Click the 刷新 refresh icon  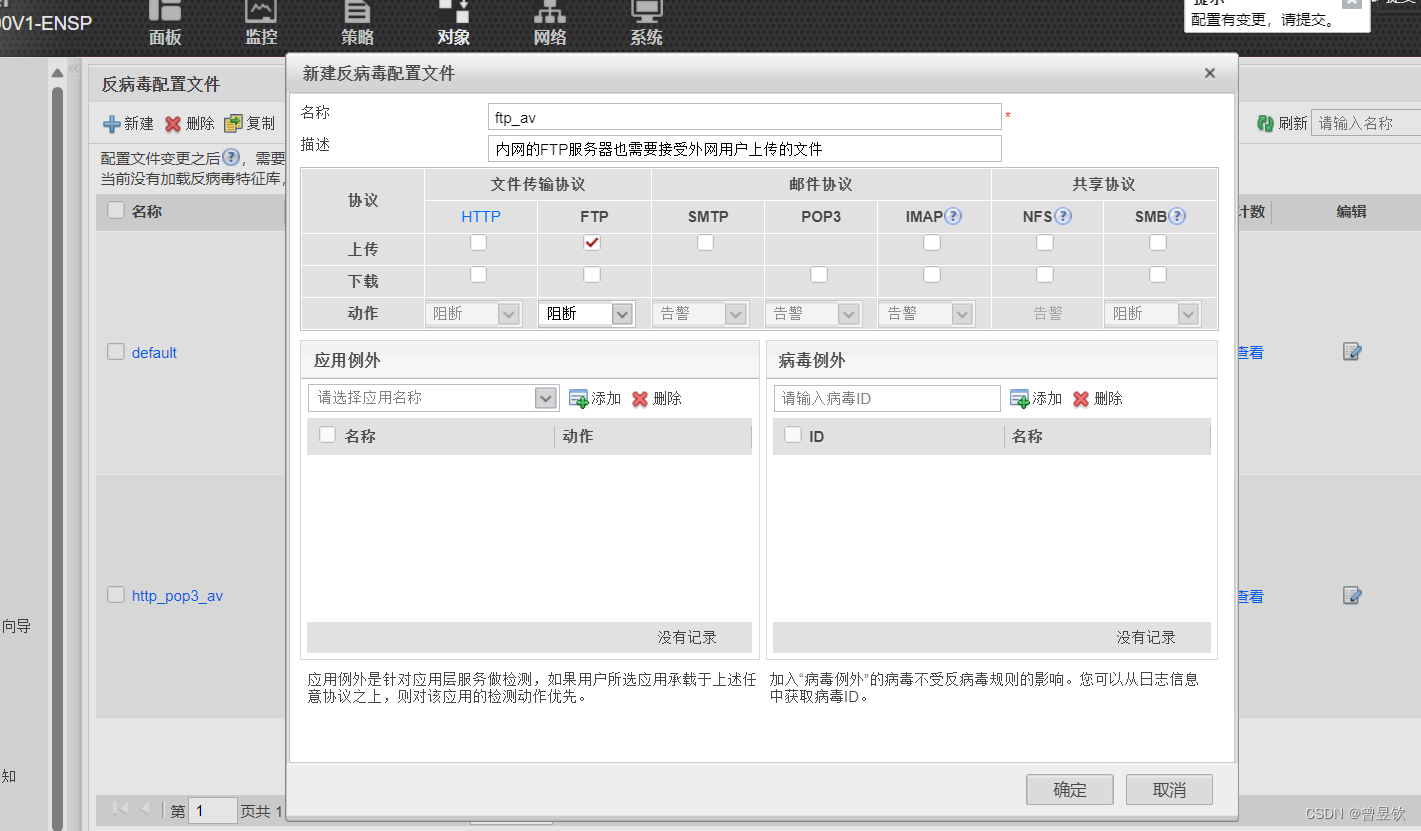tap(1265, 123)
